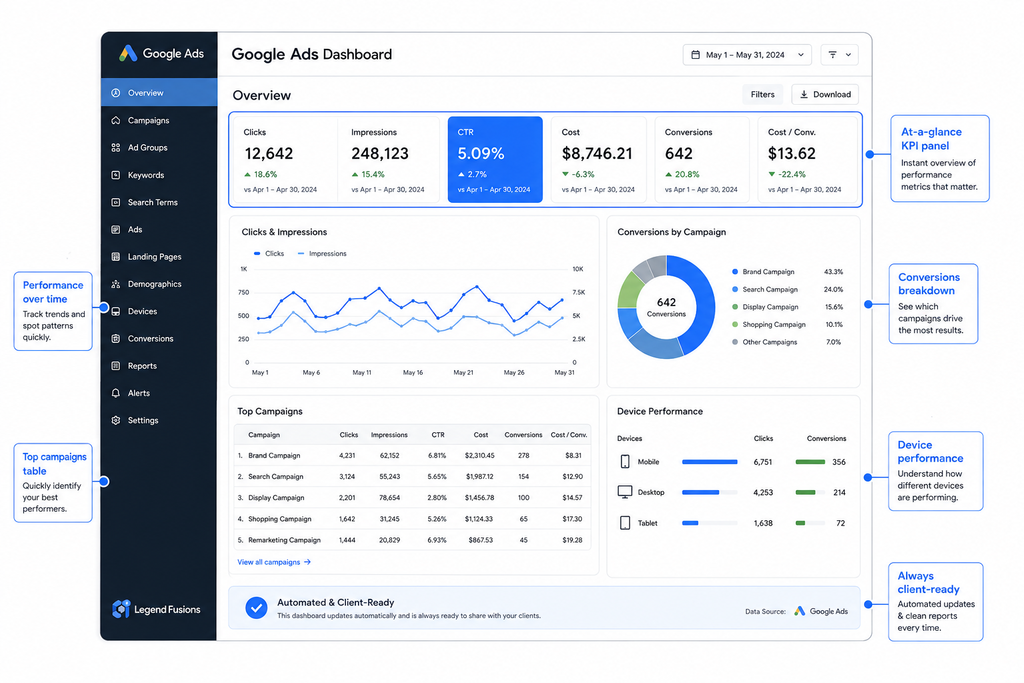Click the Google Ads logo icon in the sidebar
This screenshot has width=1024, height=683.
point(128,54)
